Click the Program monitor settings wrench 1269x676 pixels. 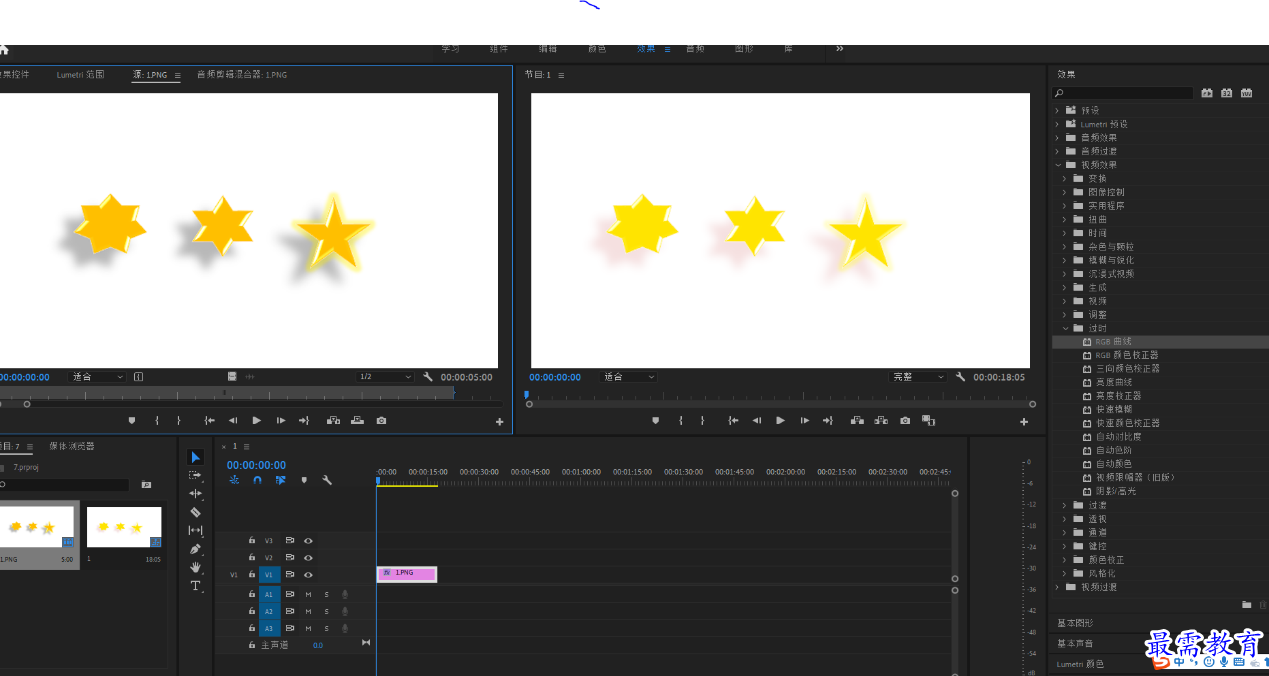tap(960, 377)
